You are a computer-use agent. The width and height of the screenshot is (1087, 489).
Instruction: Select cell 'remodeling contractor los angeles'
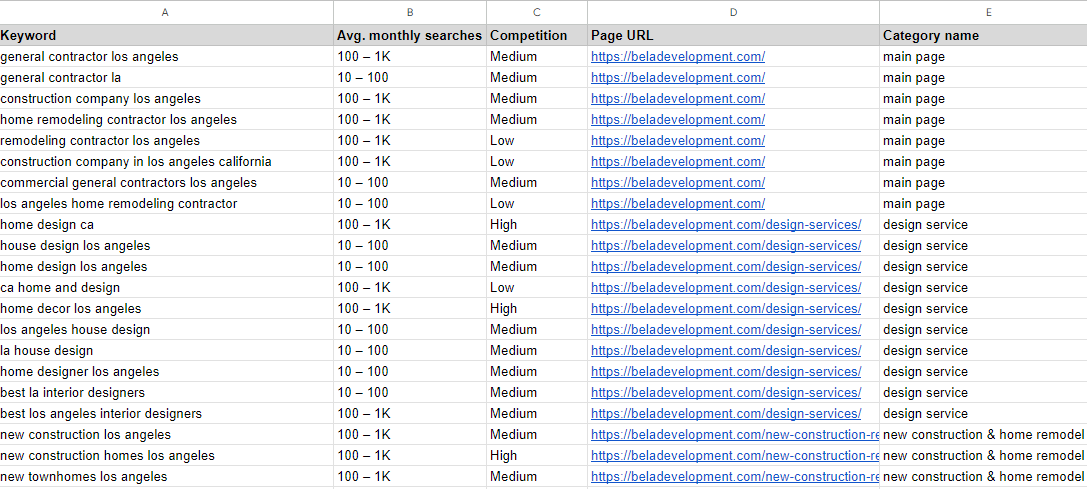(x=166, y=141)
